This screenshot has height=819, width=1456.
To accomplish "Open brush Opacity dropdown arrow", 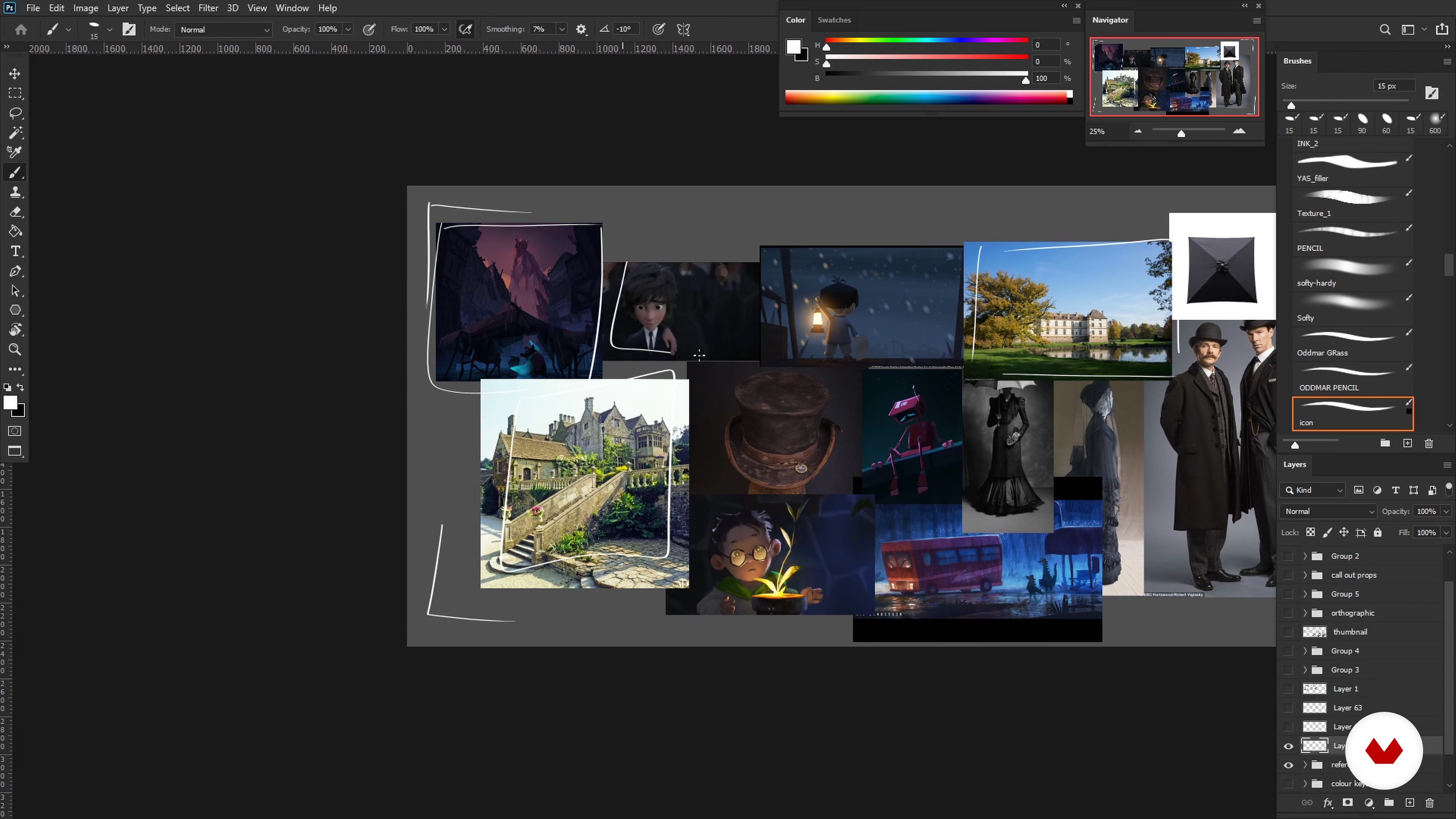I will (x=348, y=30).
